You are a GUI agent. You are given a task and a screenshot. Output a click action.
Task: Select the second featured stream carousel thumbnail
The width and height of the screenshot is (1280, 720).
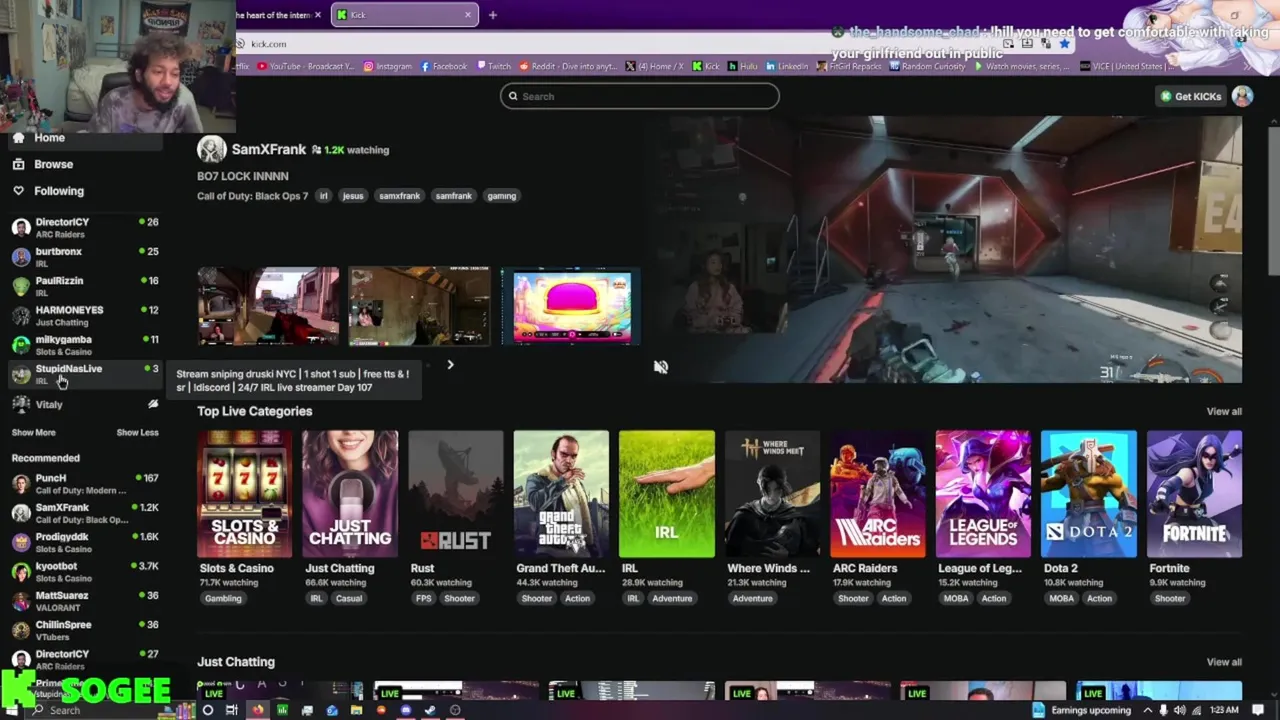tap(419, 306)
